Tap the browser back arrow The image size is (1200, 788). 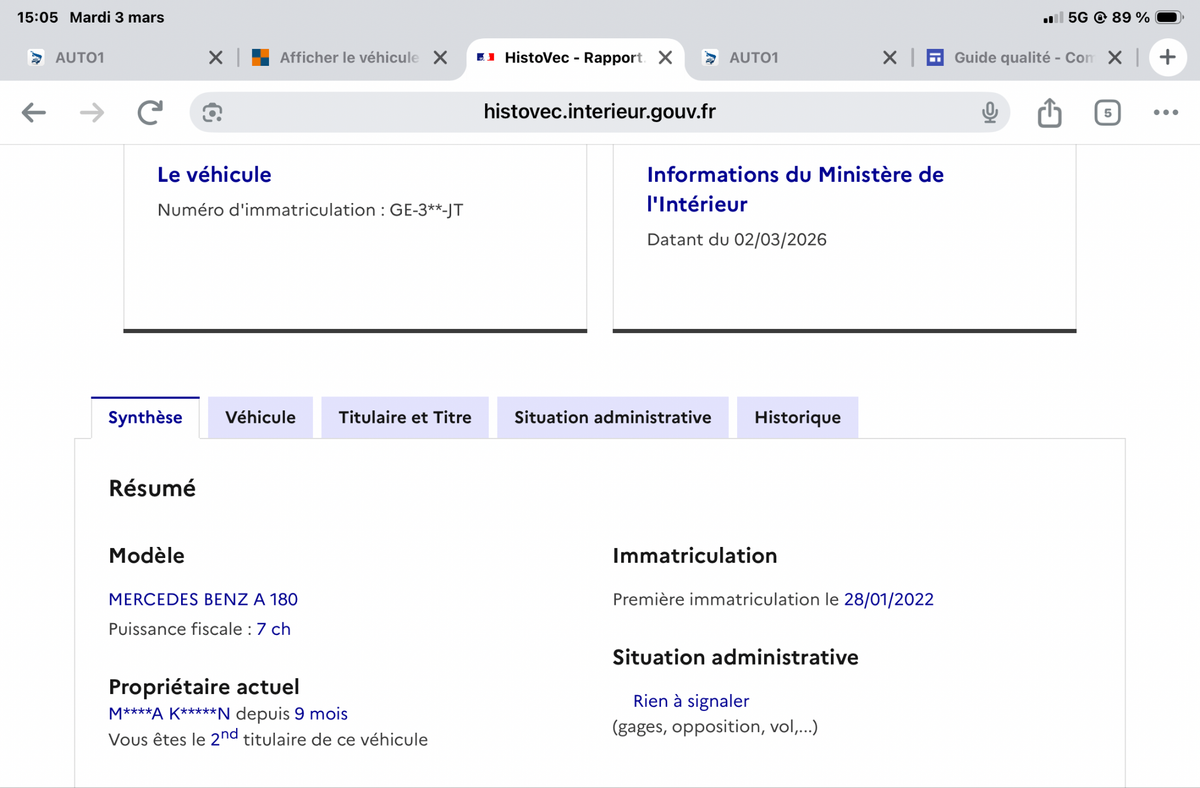pyautogui.click(x=34, y=113)
